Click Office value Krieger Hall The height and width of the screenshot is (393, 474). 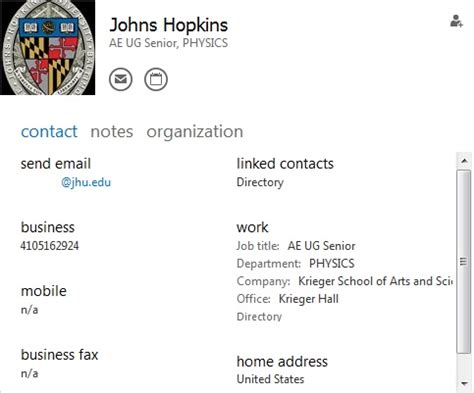309,299
